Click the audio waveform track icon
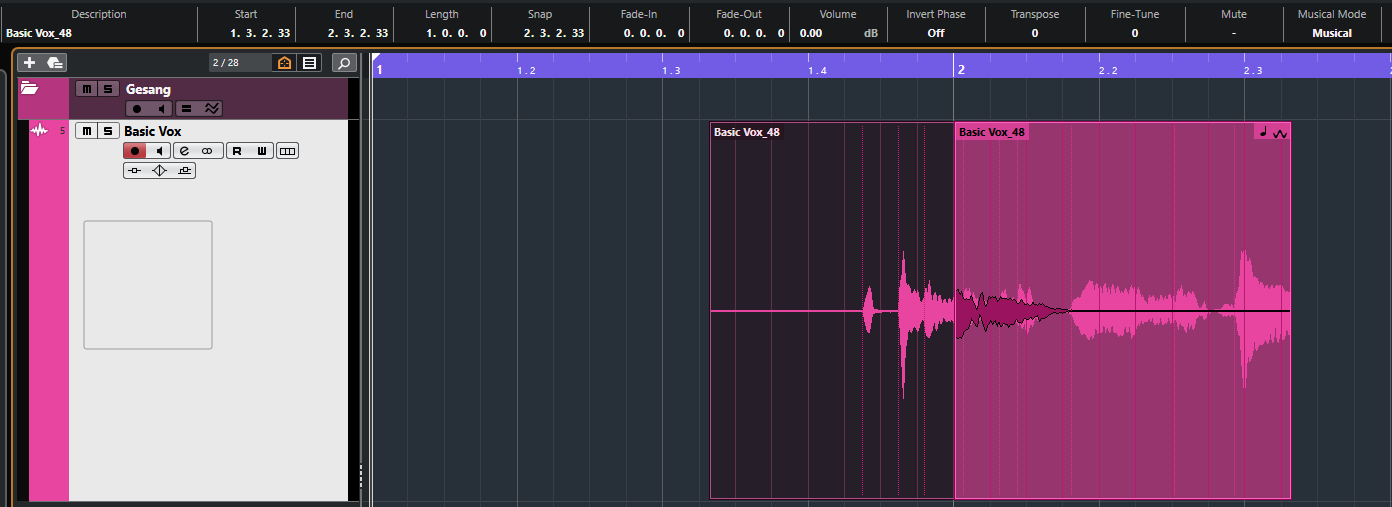The image size is (1392, 507). pos(40,131)
